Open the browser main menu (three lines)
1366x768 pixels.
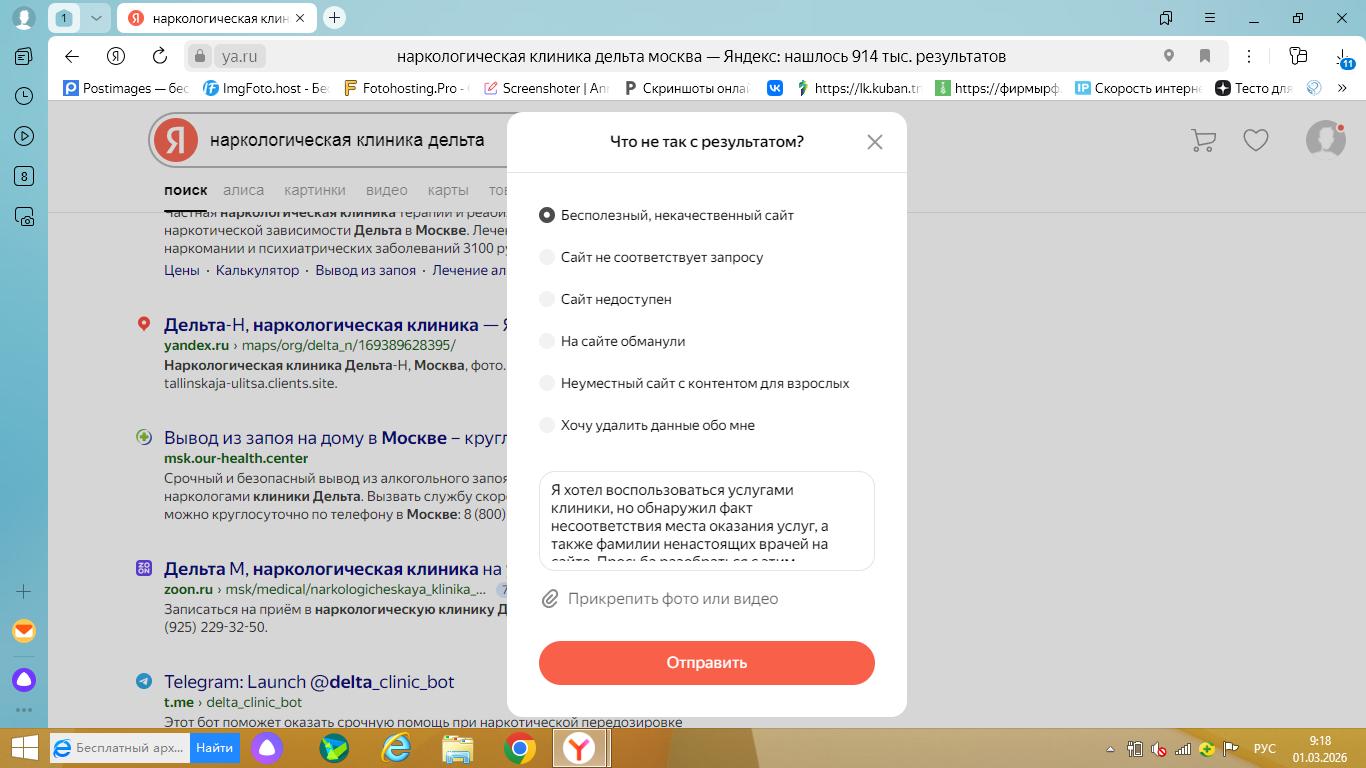1211,18
